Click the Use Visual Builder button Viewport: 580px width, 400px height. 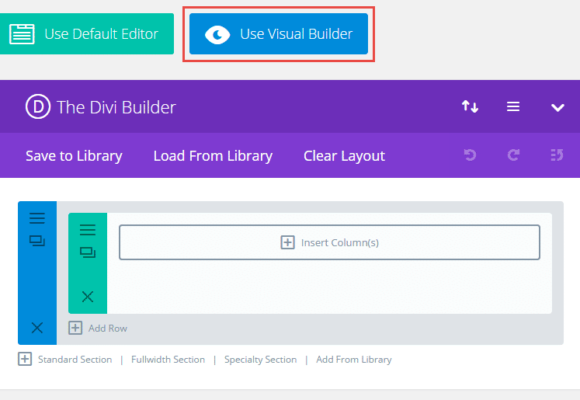coord(279,34)
